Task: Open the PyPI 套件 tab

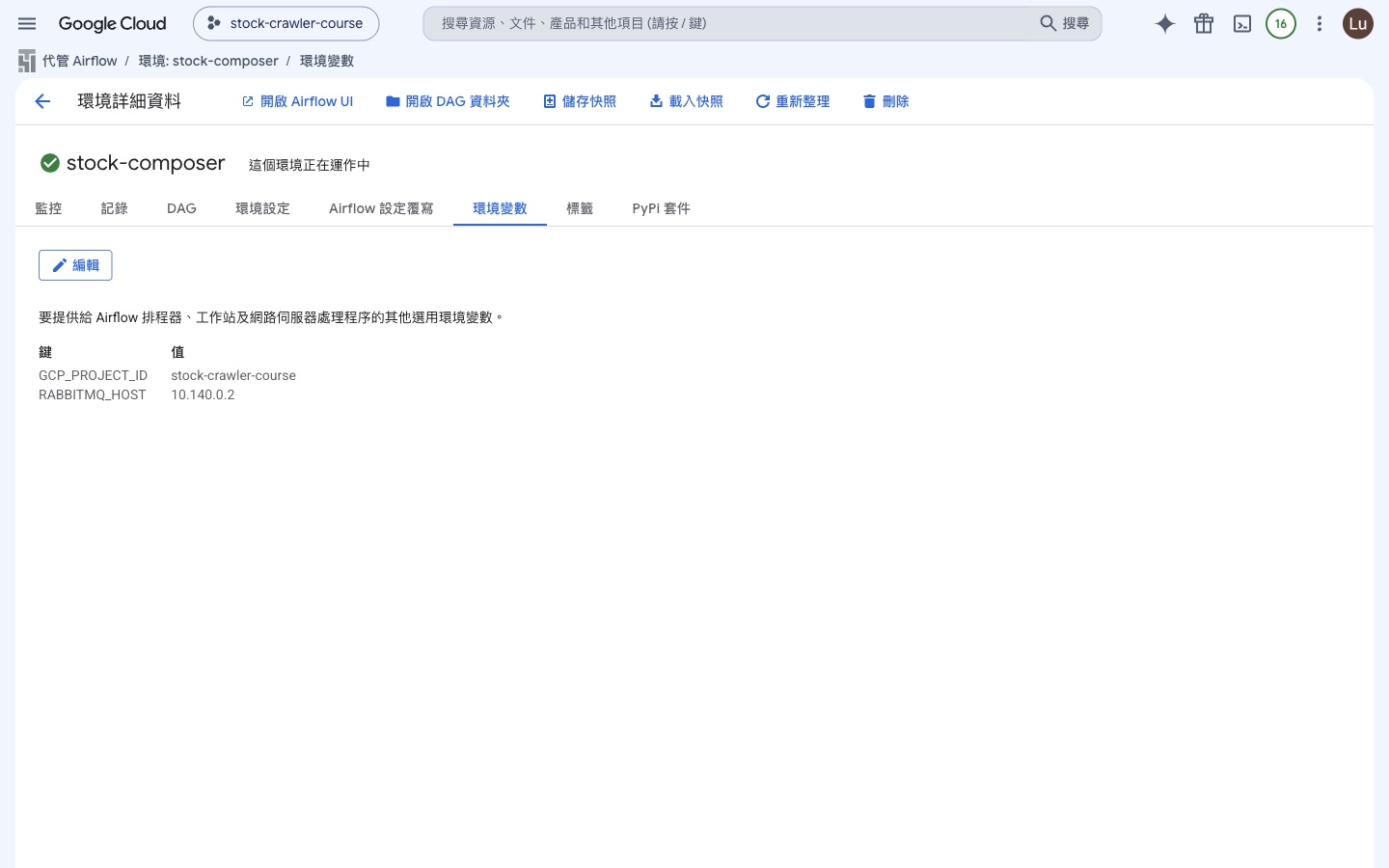Action: pos(661,208)
